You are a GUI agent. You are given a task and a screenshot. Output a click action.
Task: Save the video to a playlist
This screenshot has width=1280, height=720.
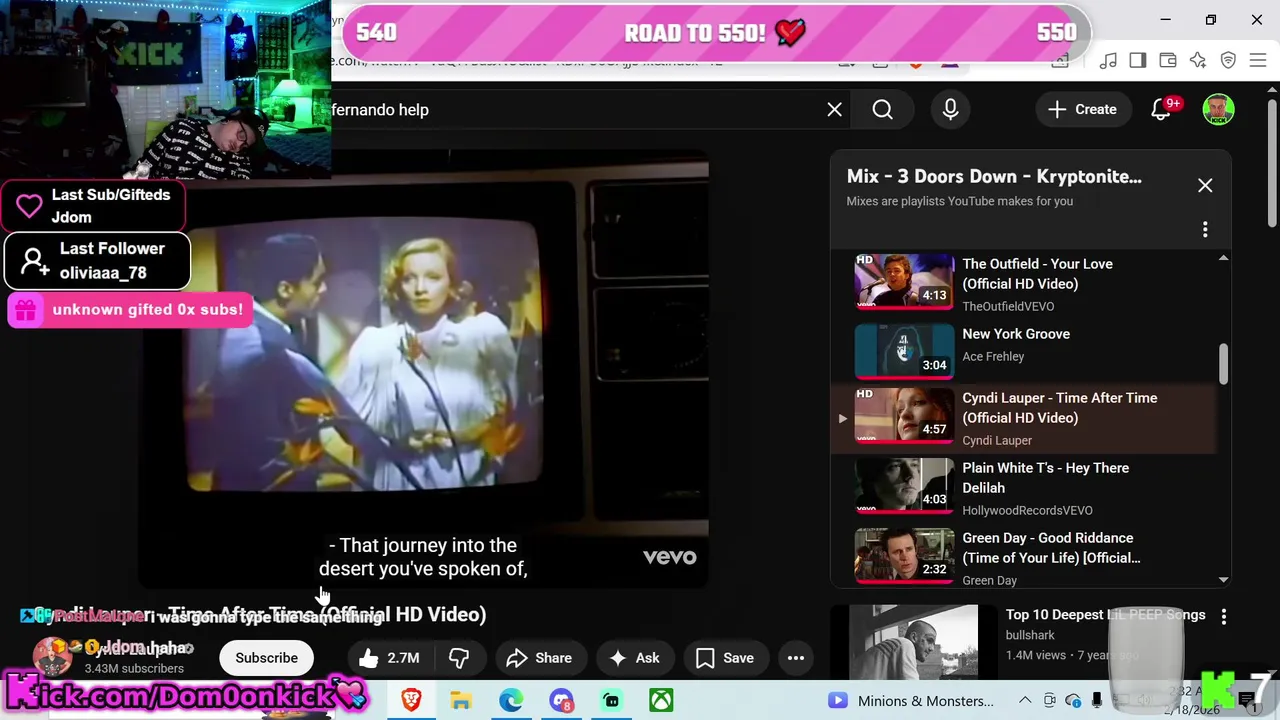click(725, 658)
